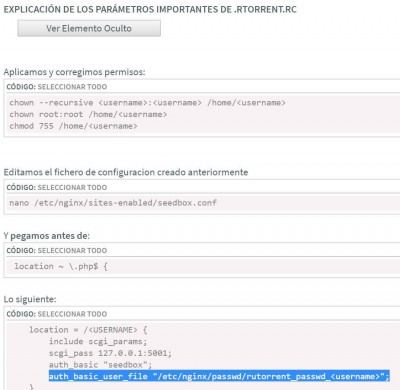Click the Ver Elemento Oculto button
This screenshot has width=400, height=390.
tap(89, 28)
